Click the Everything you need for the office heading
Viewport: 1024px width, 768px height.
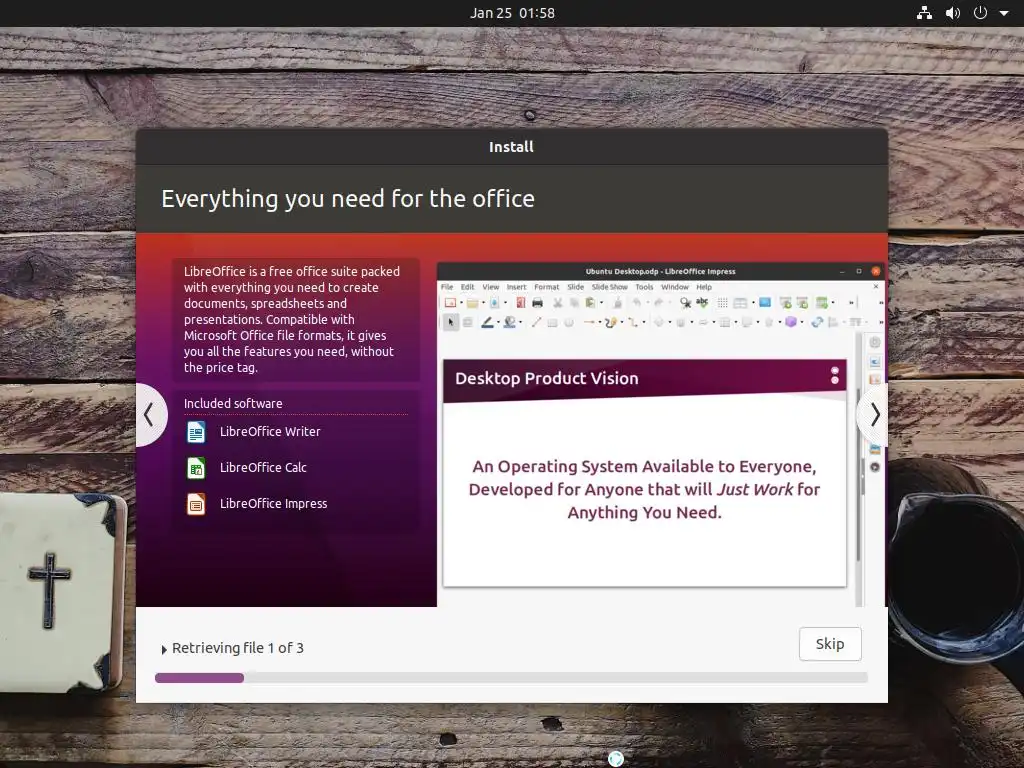[348, 199]
